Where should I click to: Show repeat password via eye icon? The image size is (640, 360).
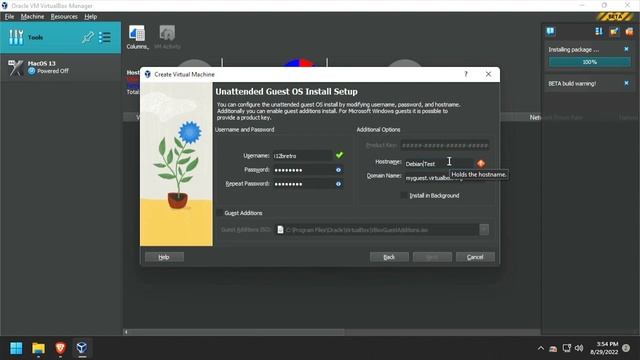(x=338, y=184)
